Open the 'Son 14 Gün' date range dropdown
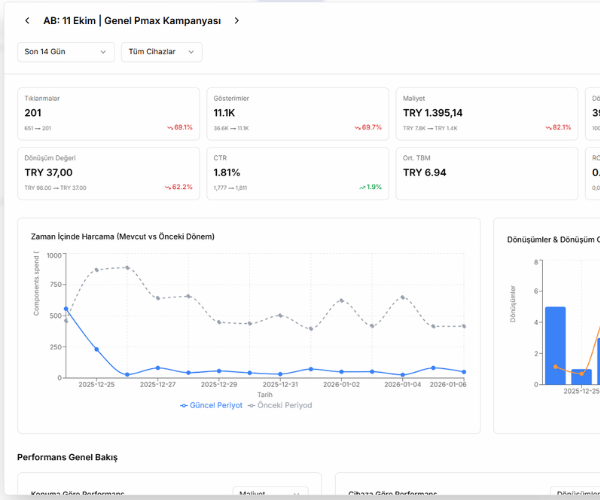The height and width of the screenshot is (500, 600). pyautogui.click(x=66, y=52)
